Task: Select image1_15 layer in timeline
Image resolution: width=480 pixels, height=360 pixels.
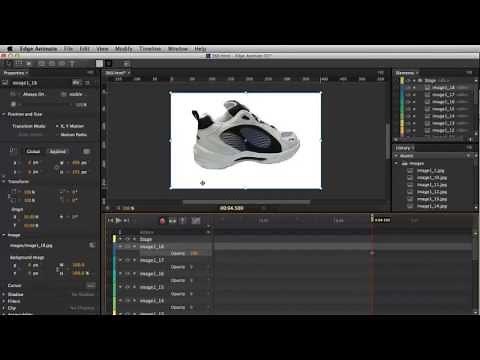Action: 152,287
